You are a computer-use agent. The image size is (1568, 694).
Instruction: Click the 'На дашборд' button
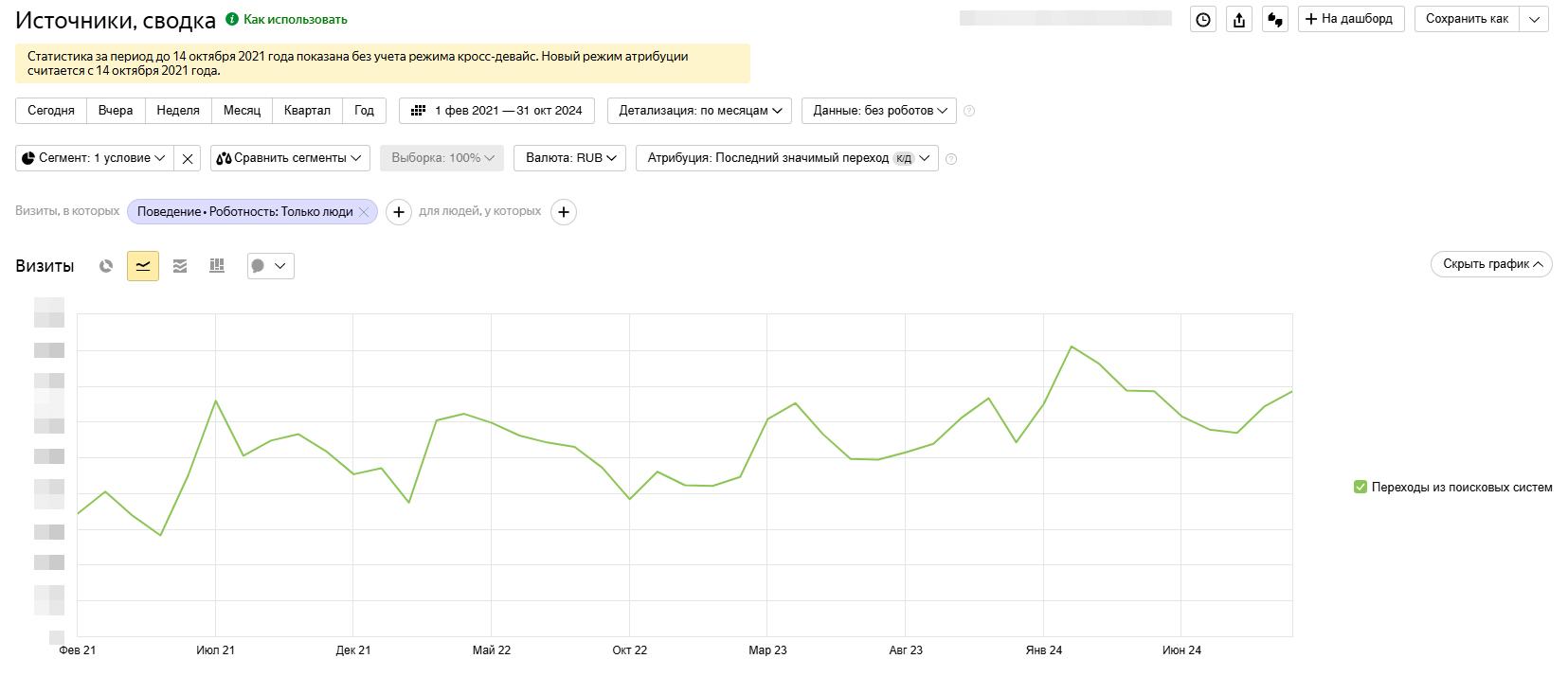pyautogui.click(x=1349, y=19)
